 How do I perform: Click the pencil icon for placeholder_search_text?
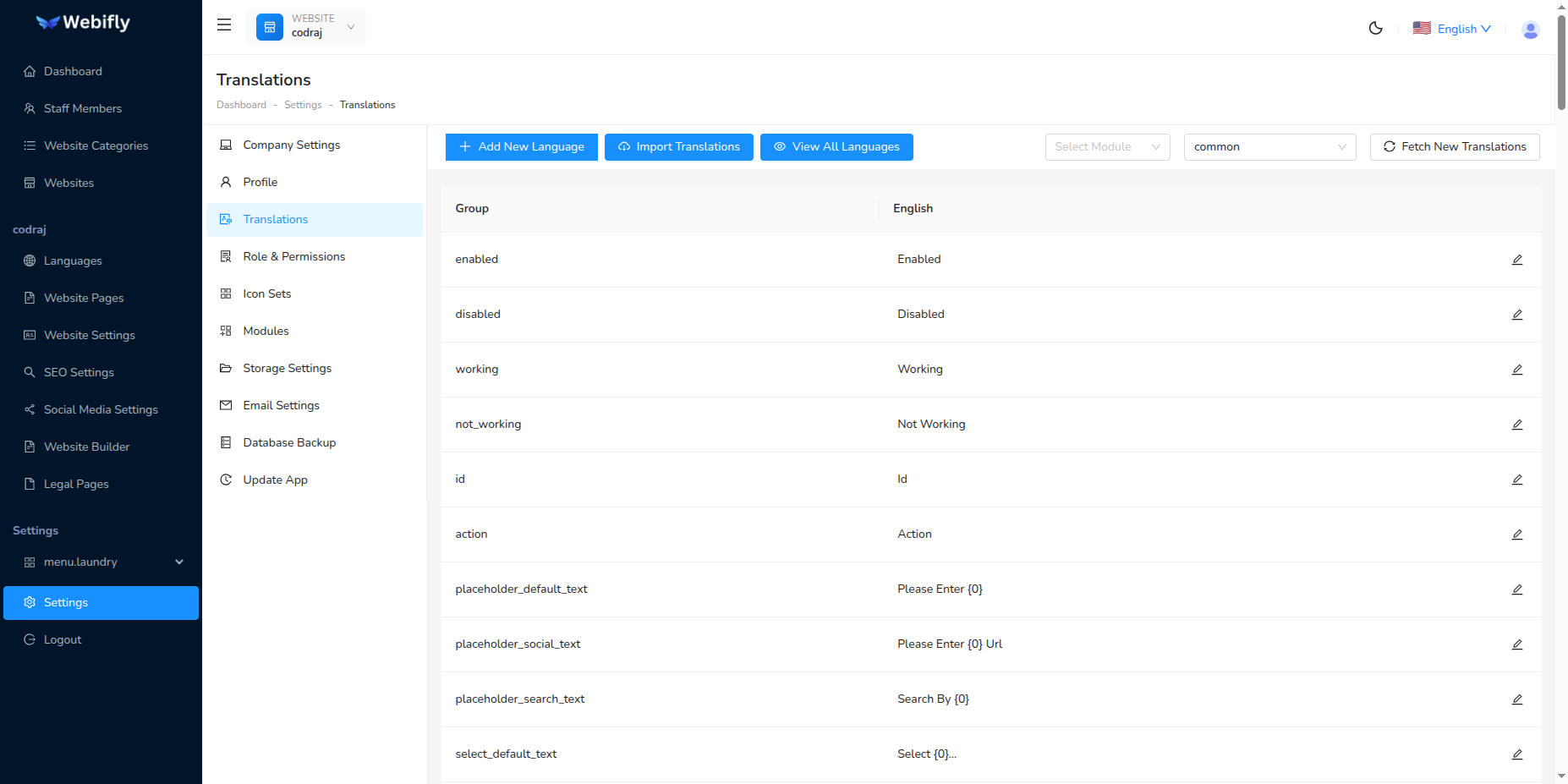[x=1516, y=699]
